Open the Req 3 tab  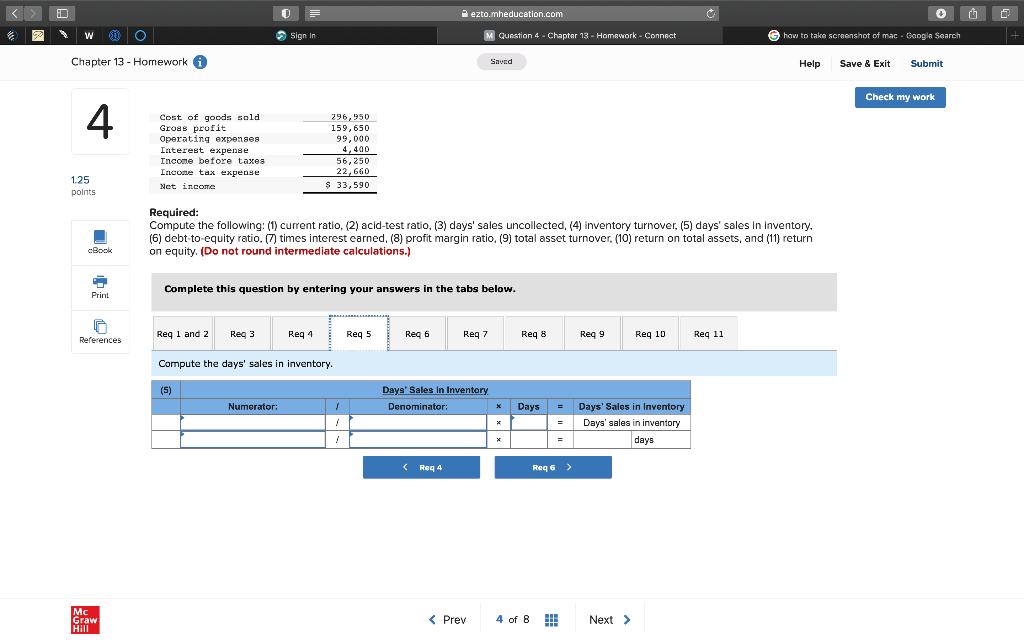click(x=242, y=334)
